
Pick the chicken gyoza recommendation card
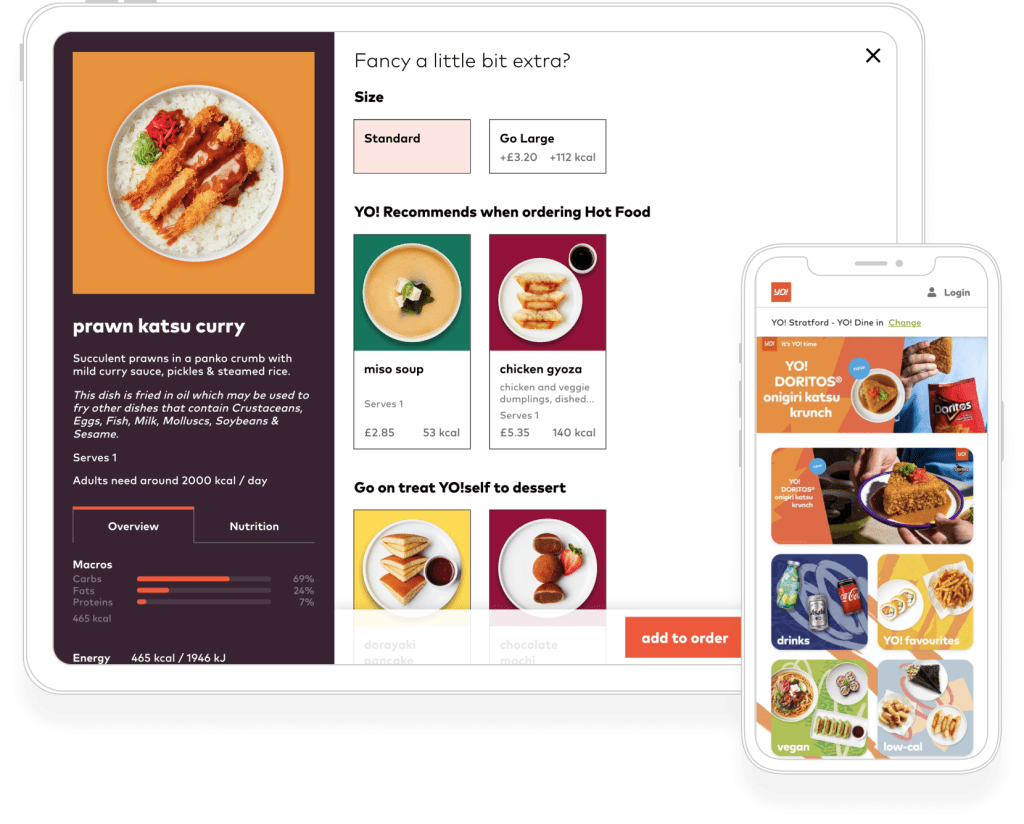pos(547,341)
